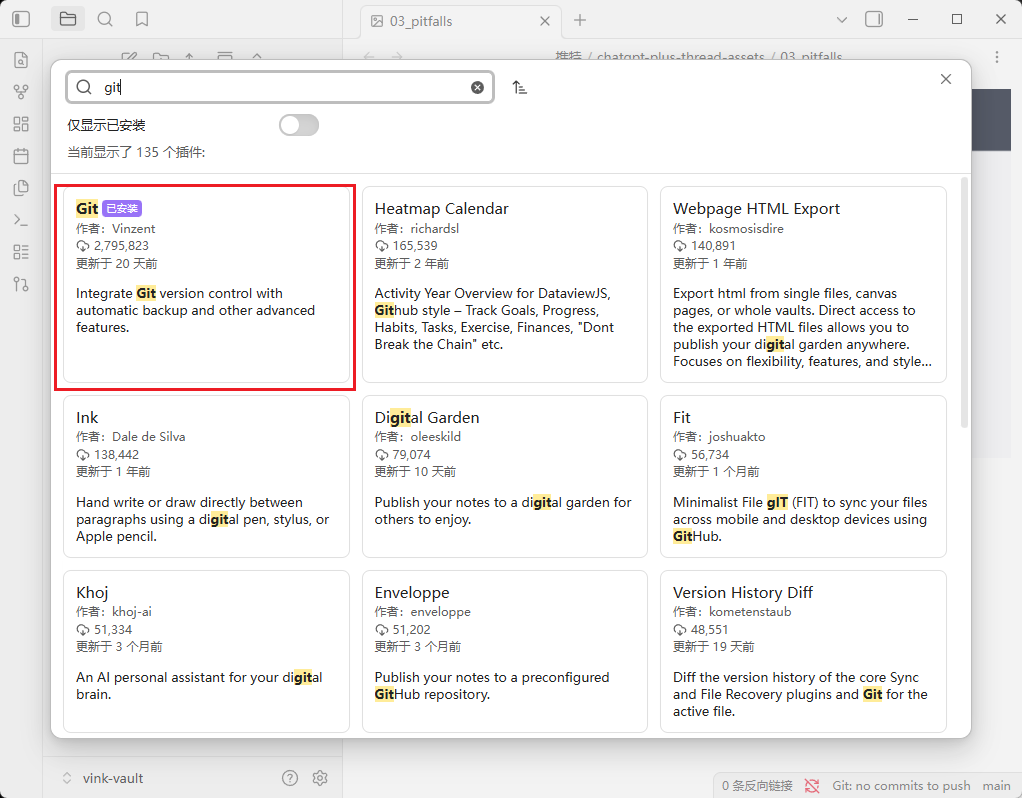Image resolution: width=1022 pixels, height=798 pixels.
Task: Click the insert template ribbon icon
Action: coord(21,188)
